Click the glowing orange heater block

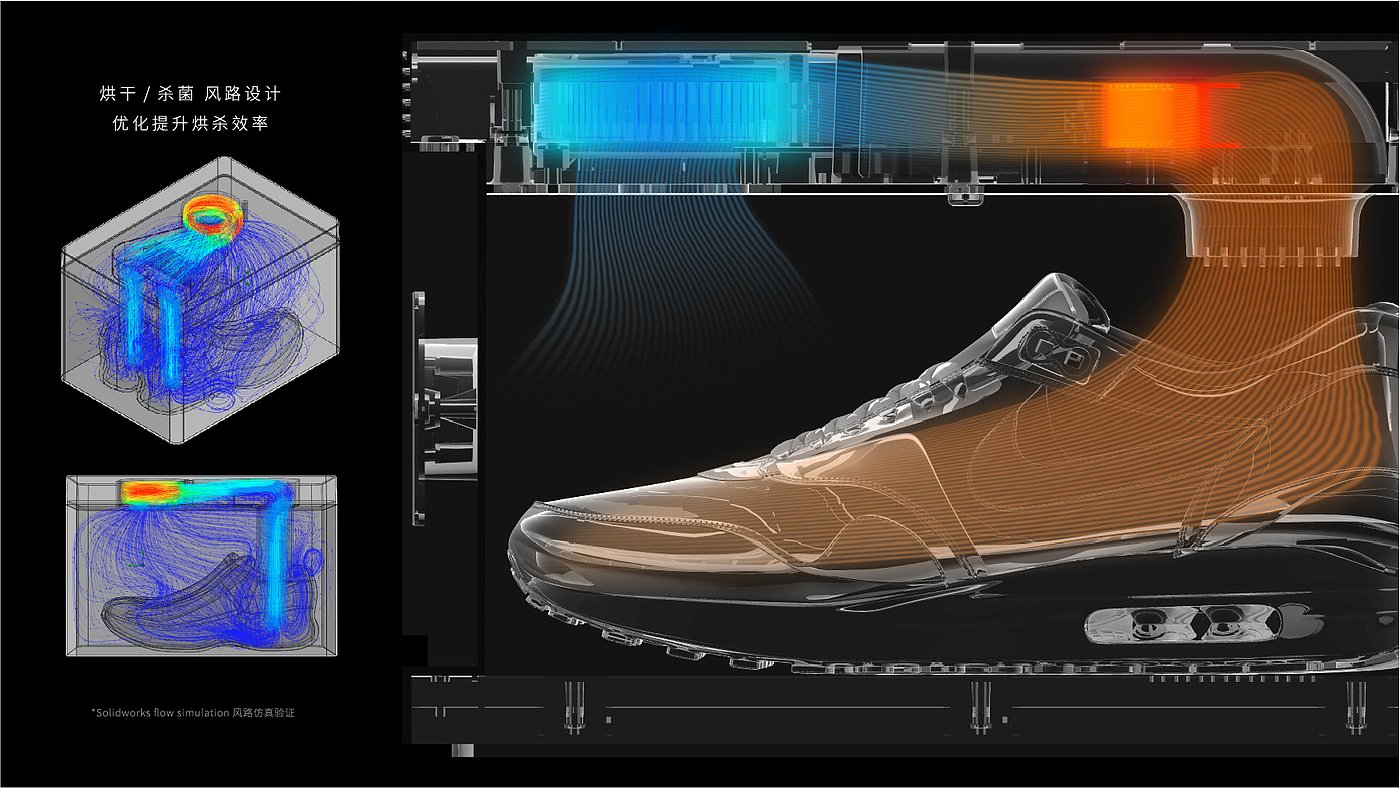pyautogui.click(x=1156, y=113)
